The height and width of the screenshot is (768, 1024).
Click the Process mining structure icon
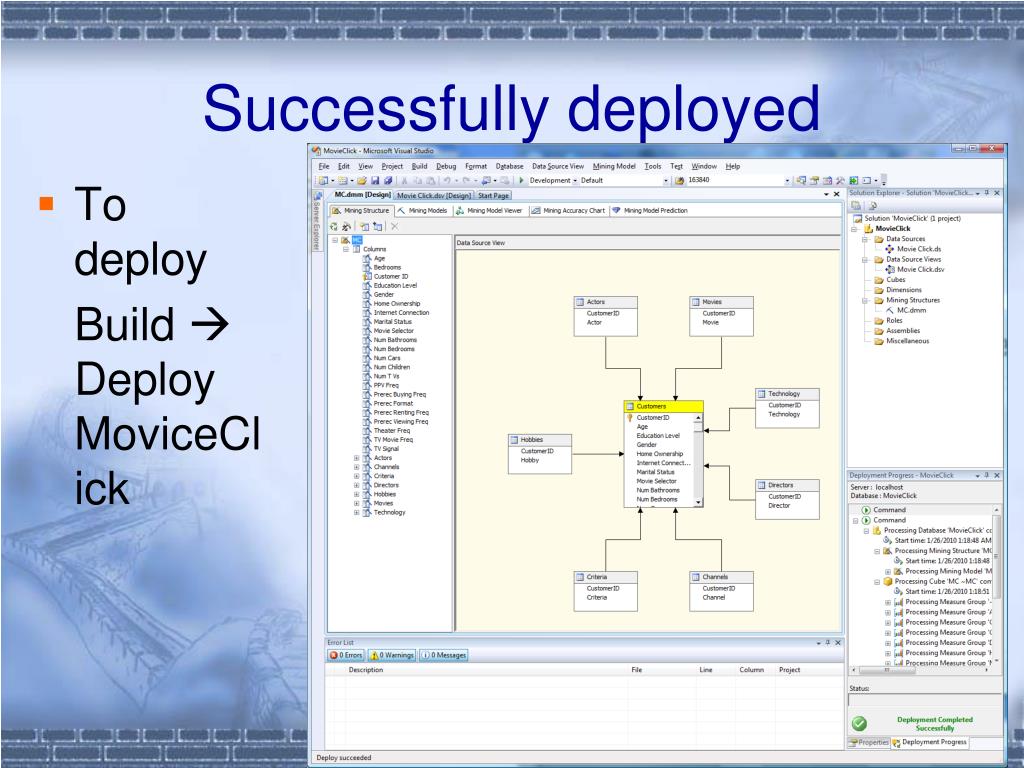point(346,227)
